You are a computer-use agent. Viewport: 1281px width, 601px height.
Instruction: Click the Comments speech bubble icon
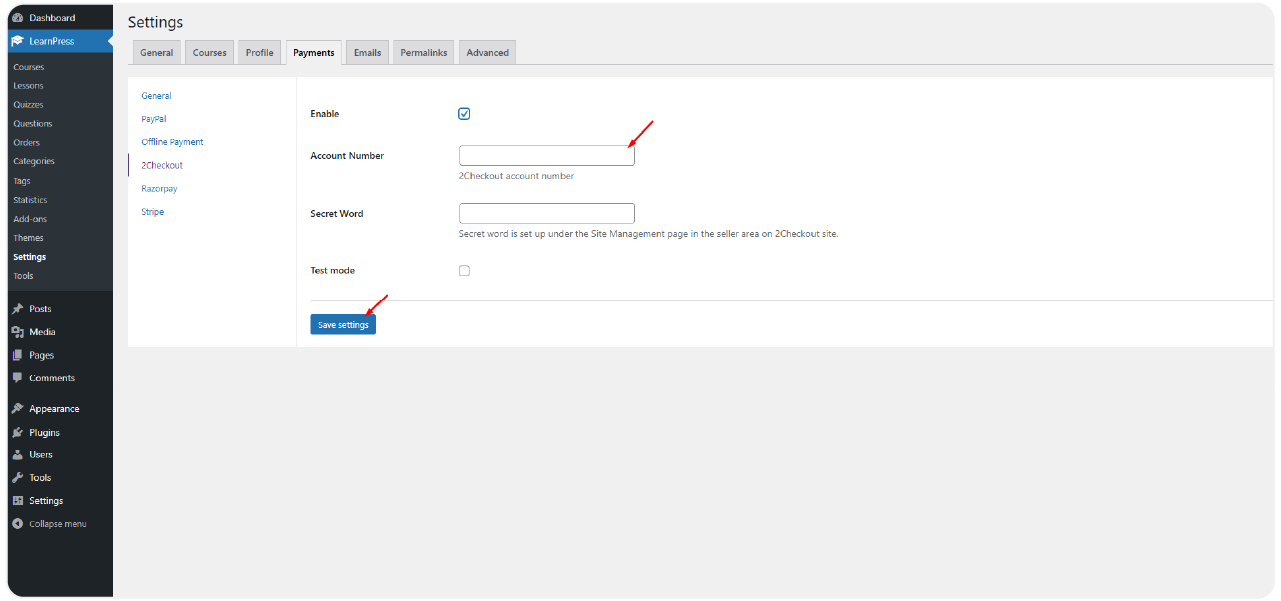click(x=18, y=378)
